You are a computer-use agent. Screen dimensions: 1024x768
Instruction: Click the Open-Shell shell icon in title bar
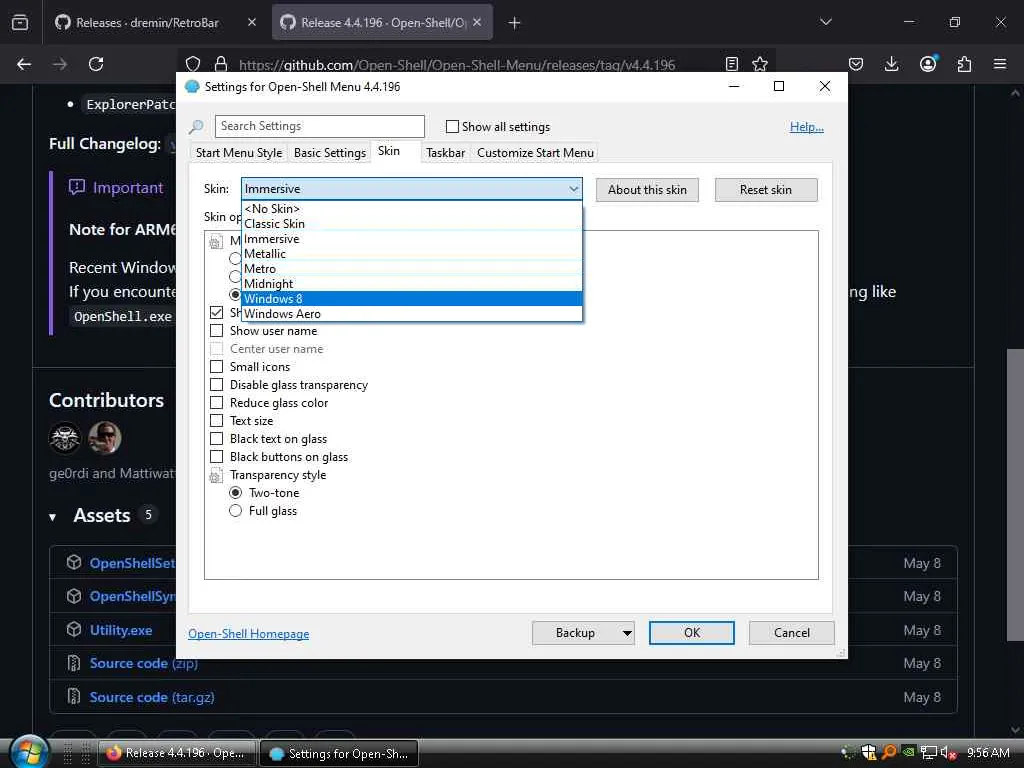tap(192, 86)
